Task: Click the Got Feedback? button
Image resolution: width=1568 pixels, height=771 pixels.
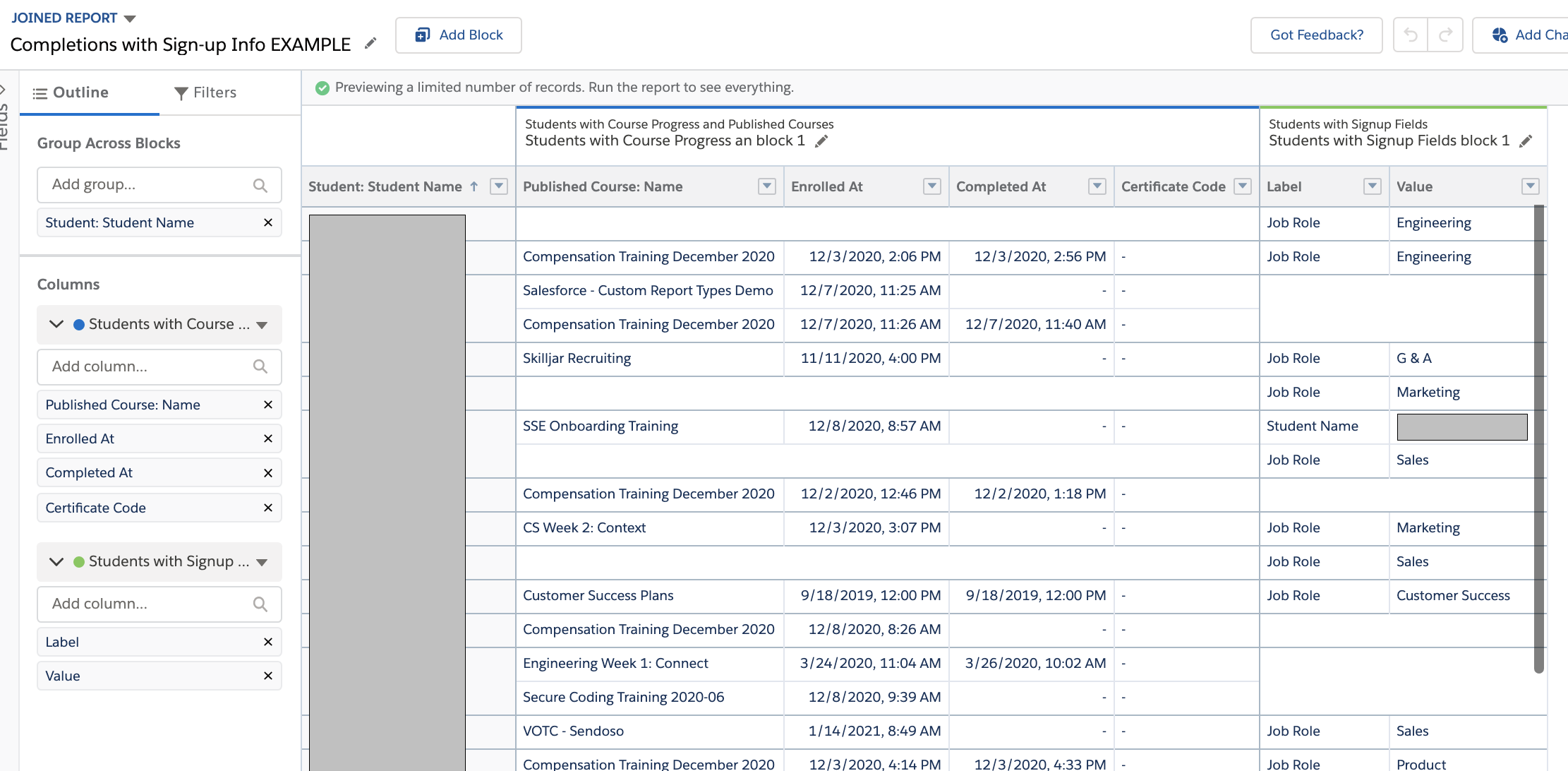Action: (1316, 35)
